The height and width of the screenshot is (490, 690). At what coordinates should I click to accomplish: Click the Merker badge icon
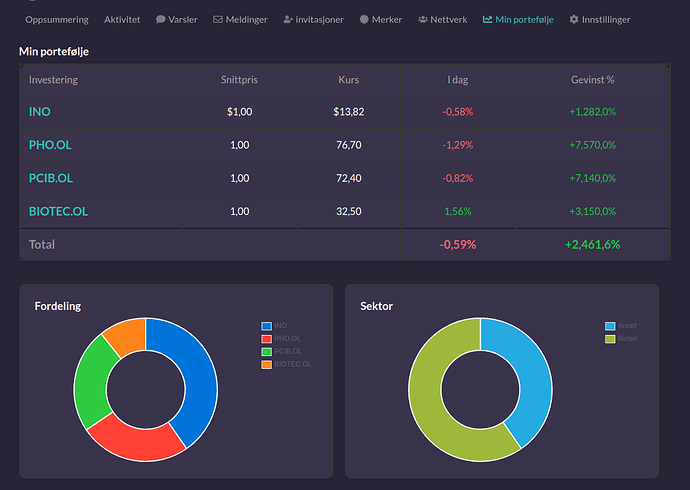(364, 19)
